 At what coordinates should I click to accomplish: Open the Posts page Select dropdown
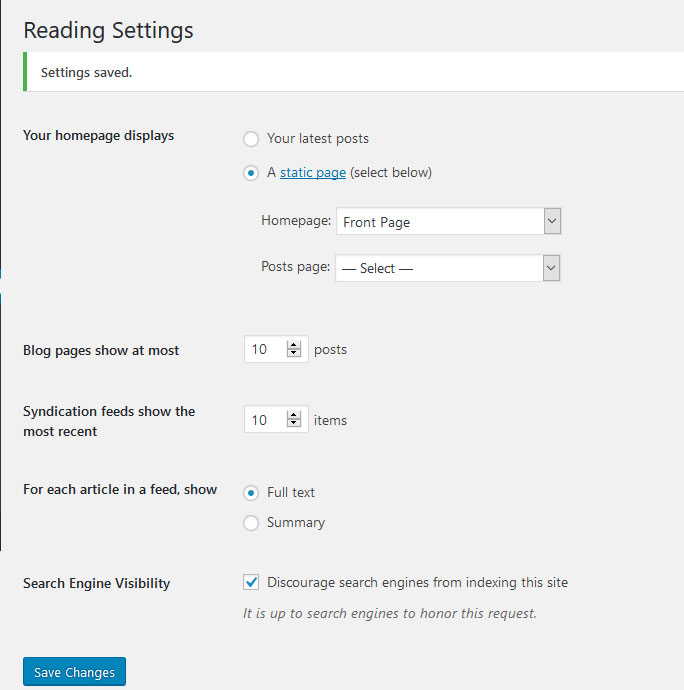[448, 268]
